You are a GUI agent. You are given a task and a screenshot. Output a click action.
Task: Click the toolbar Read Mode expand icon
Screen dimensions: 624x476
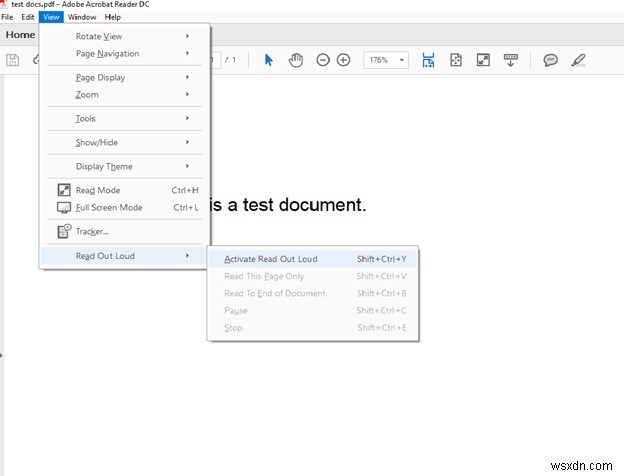click(x=483, y=60)
